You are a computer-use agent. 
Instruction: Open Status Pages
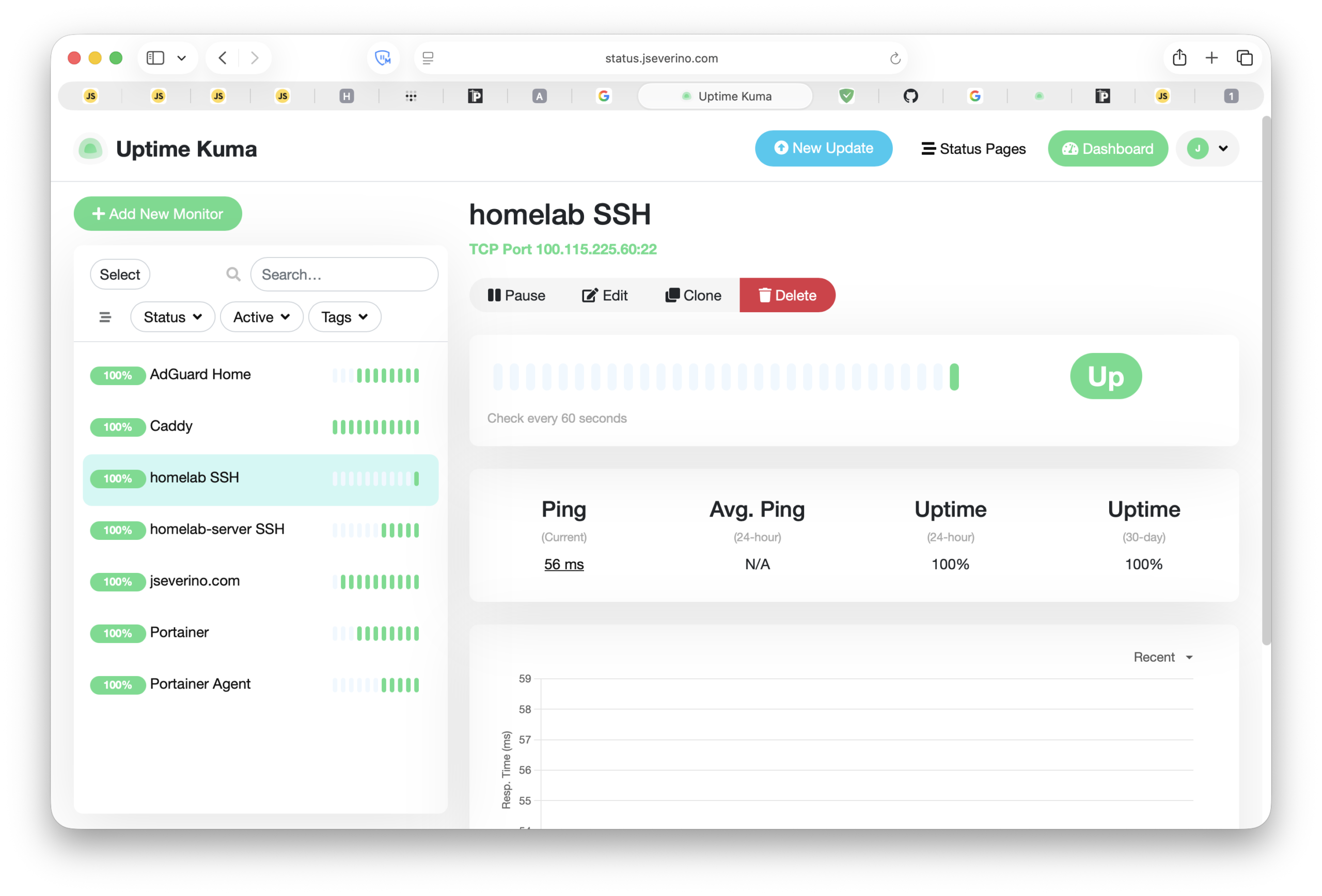click(x=973, y=148)
